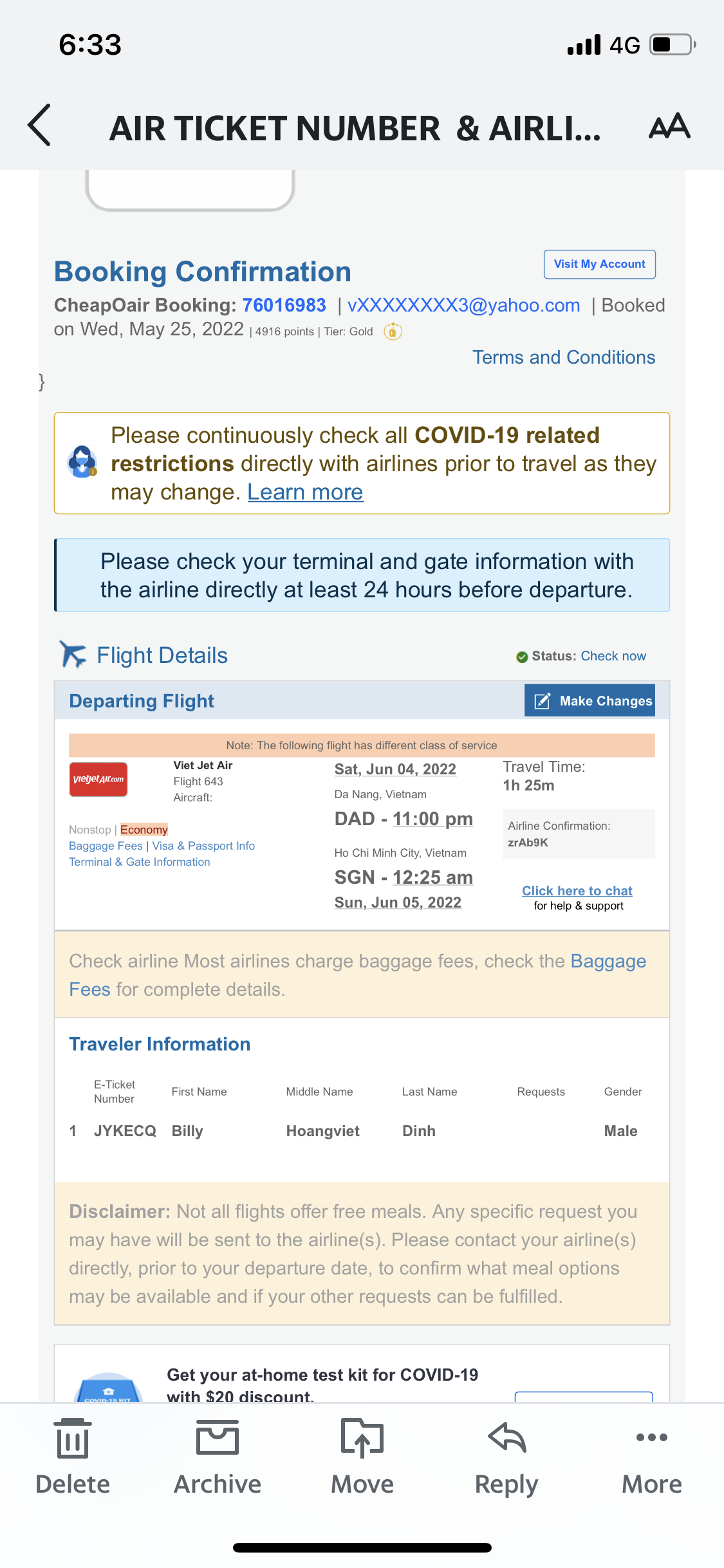The height and width of the screenshot is (1568, 724).
Task: Tap the Delete trash icon
Action: (73, 1439)
